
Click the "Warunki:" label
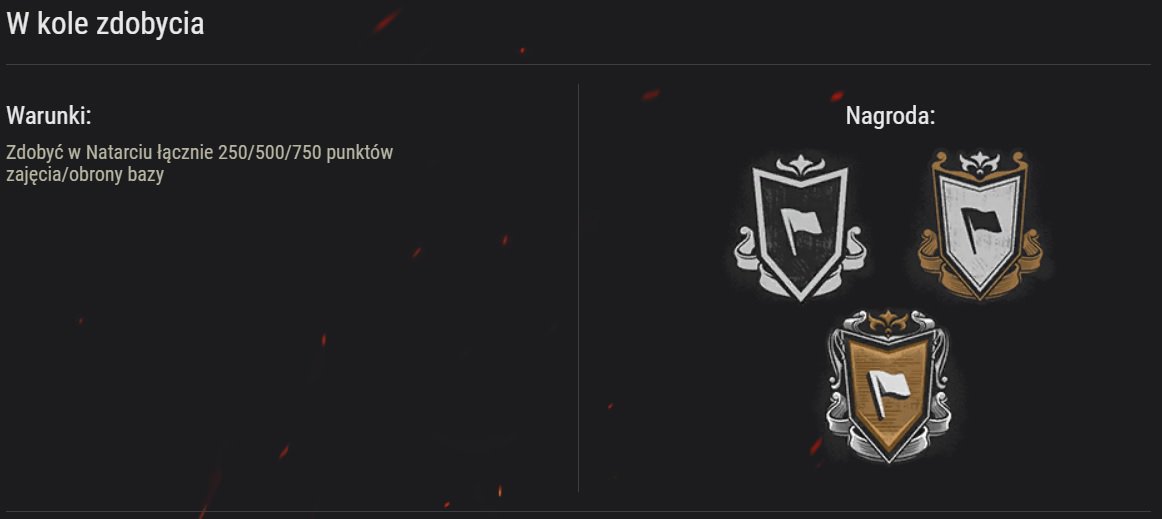[x=49, y=116]
